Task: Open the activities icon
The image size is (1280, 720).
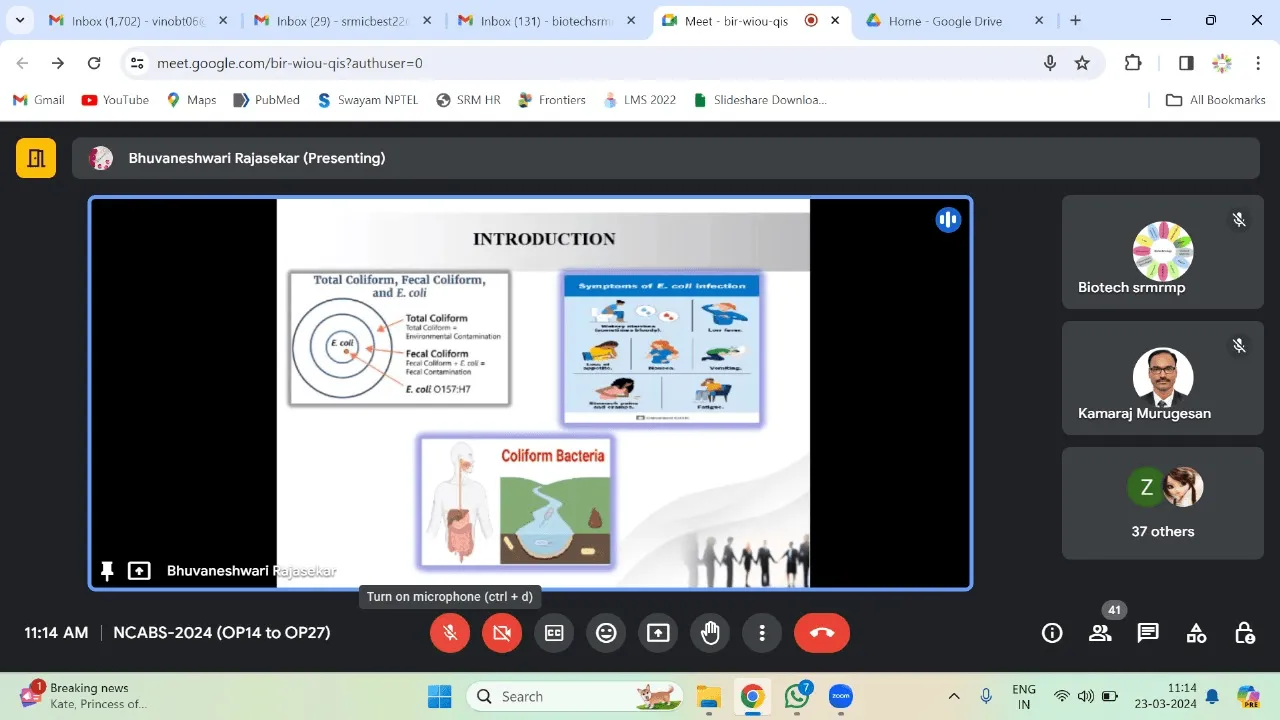Action: click(x=1196, y=633)
